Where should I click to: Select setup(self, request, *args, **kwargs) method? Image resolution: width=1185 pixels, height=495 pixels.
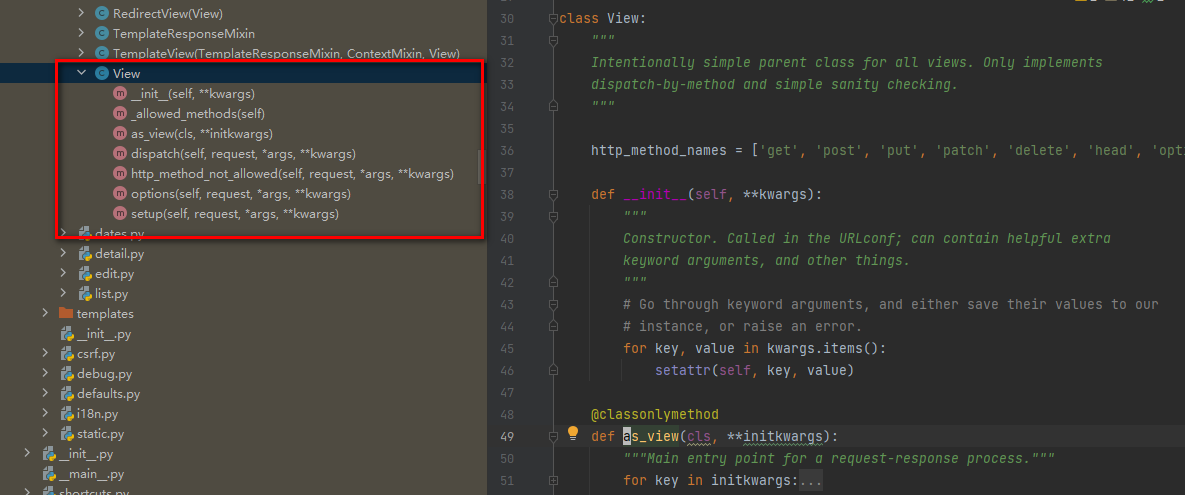pyautogui.click(x=235, y=214)
